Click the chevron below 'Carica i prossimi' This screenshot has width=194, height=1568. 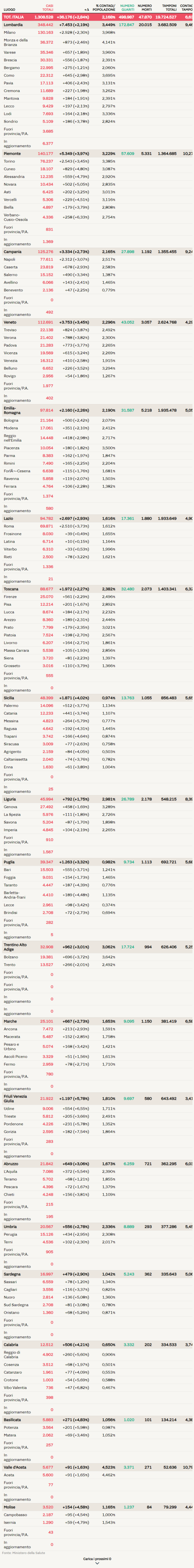[x=97, y=1564]
